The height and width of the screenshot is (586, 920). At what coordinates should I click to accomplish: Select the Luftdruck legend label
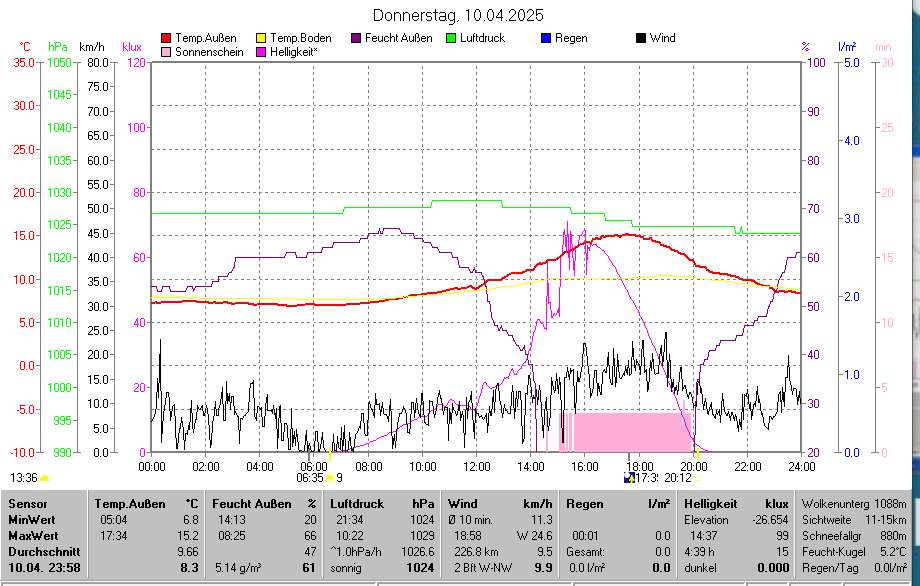pyautogui.click(x=482, y=38)
